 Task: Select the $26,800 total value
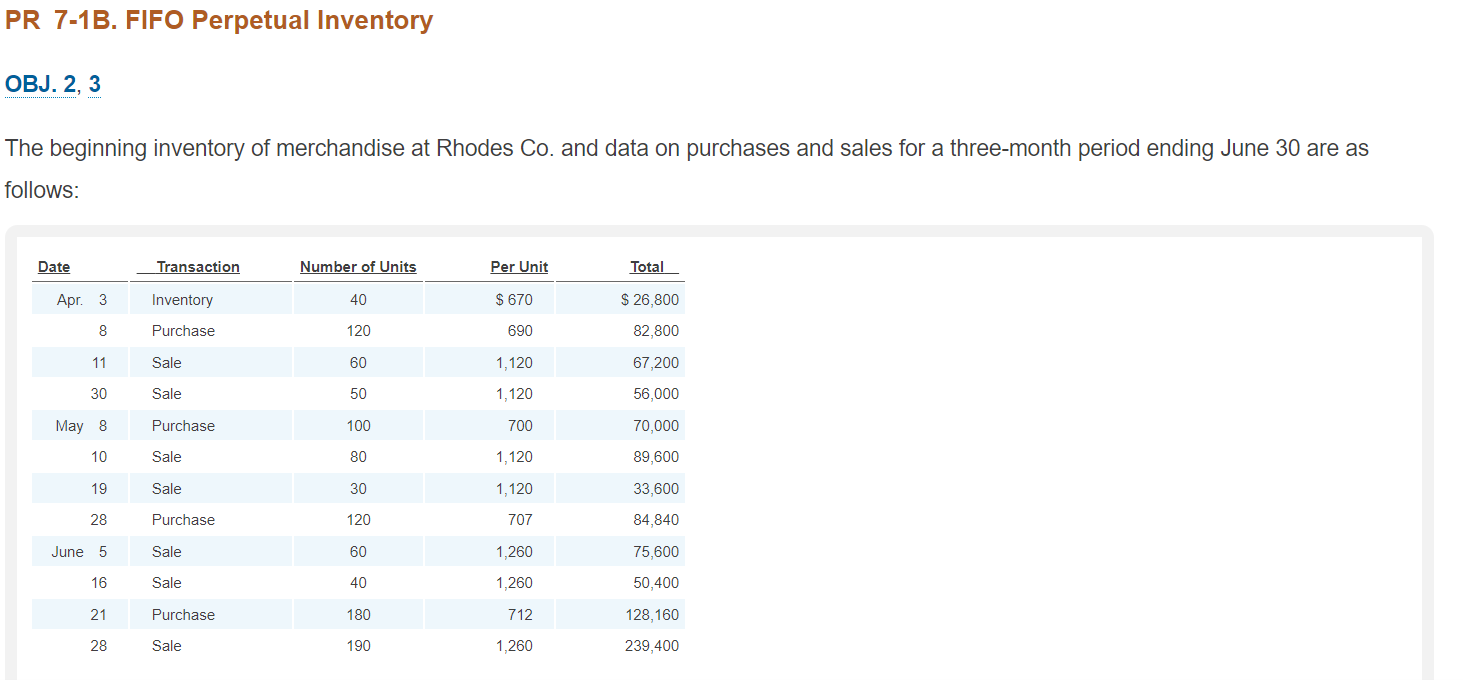[651, 299]
